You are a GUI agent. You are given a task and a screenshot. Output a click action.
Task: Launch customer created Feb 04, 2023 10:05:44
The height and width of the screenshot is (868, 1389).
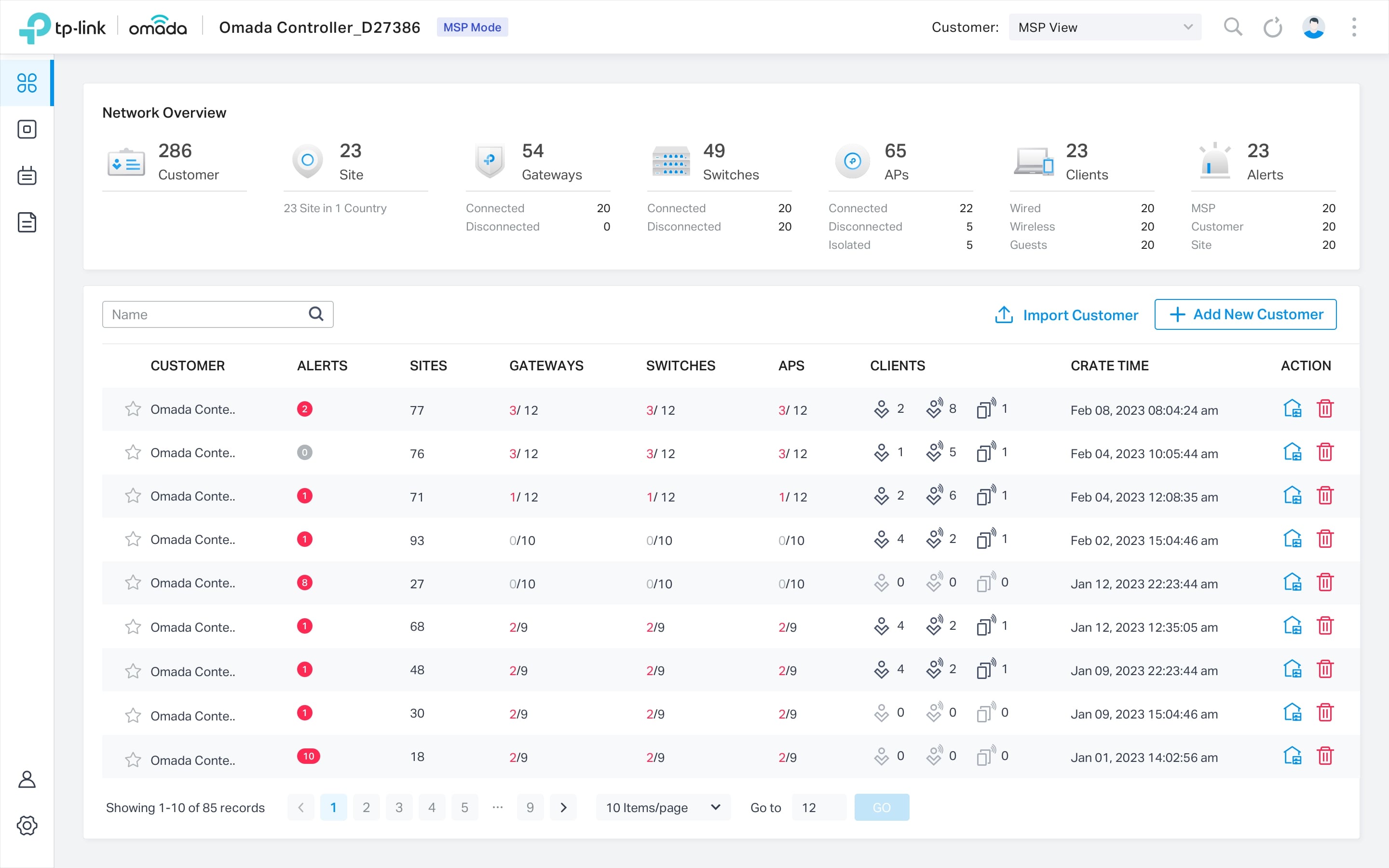[1293, 452]
